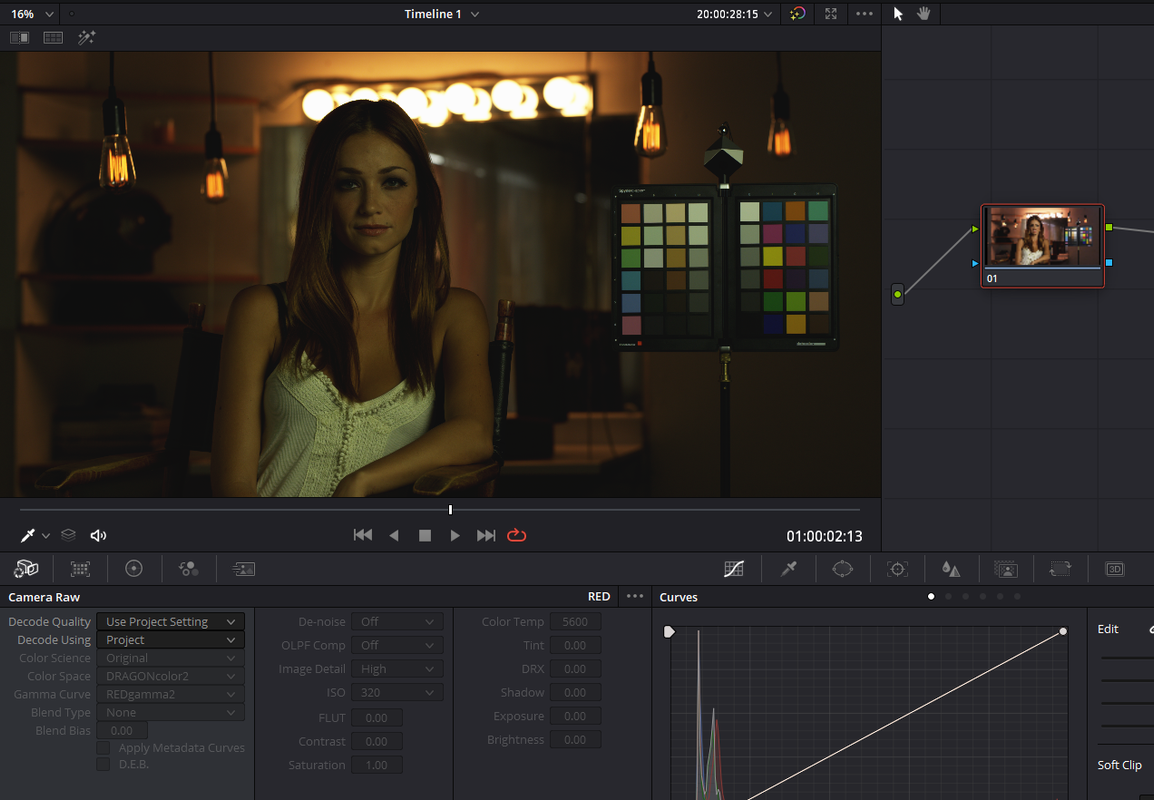
Task: Open the Blur palette
Action: (x=951, y=568)
